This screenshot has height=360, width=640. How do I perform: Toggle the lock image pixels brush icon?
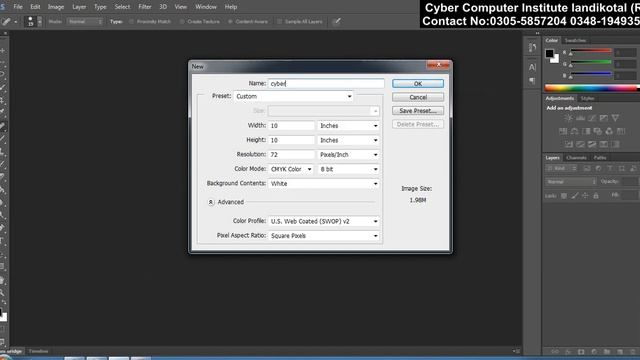(575, 196)
